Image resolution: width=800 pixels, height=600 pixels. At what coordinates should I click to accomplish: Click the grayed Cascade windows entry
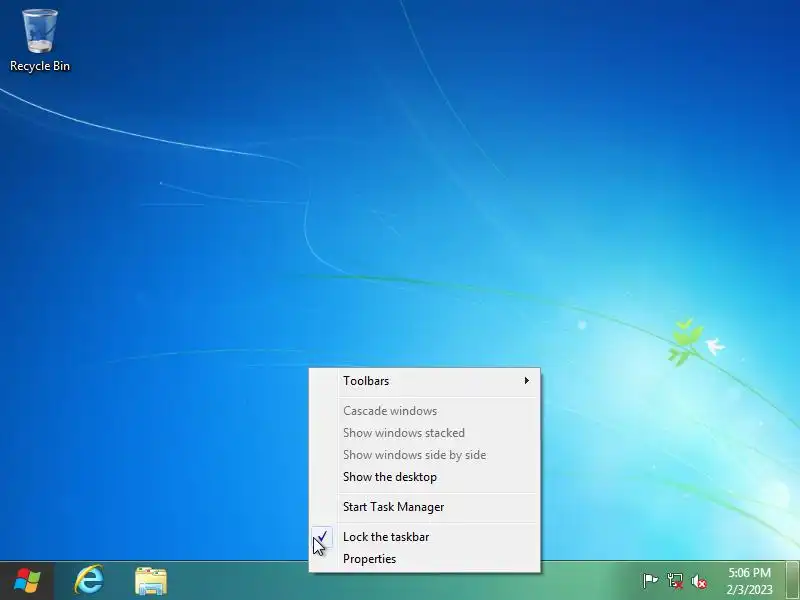pos(424,411)
